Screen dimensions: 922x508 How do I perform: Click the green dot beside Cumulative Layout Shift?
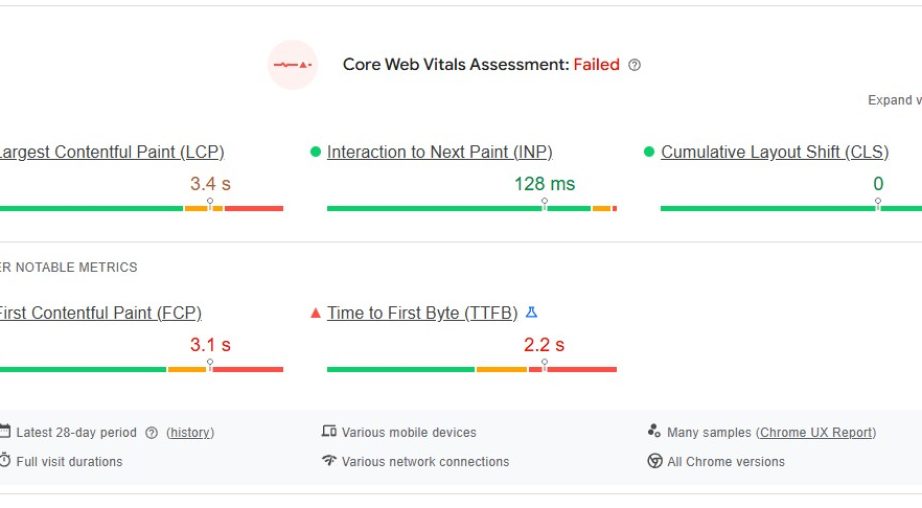pyautogui.click(x=649, y=152)
